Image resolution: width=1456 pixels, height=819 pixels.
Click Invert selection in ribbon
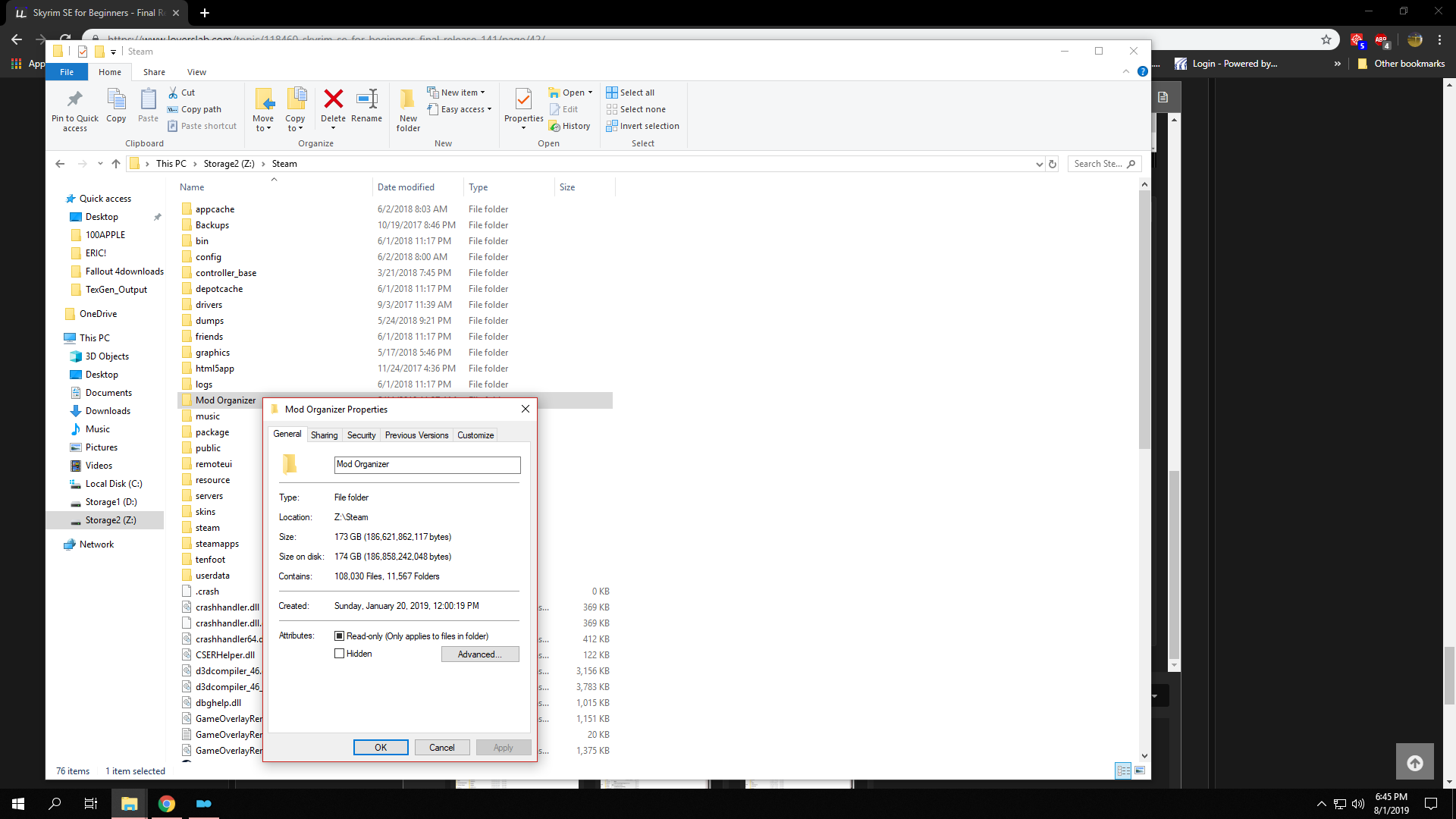[642, 126]
